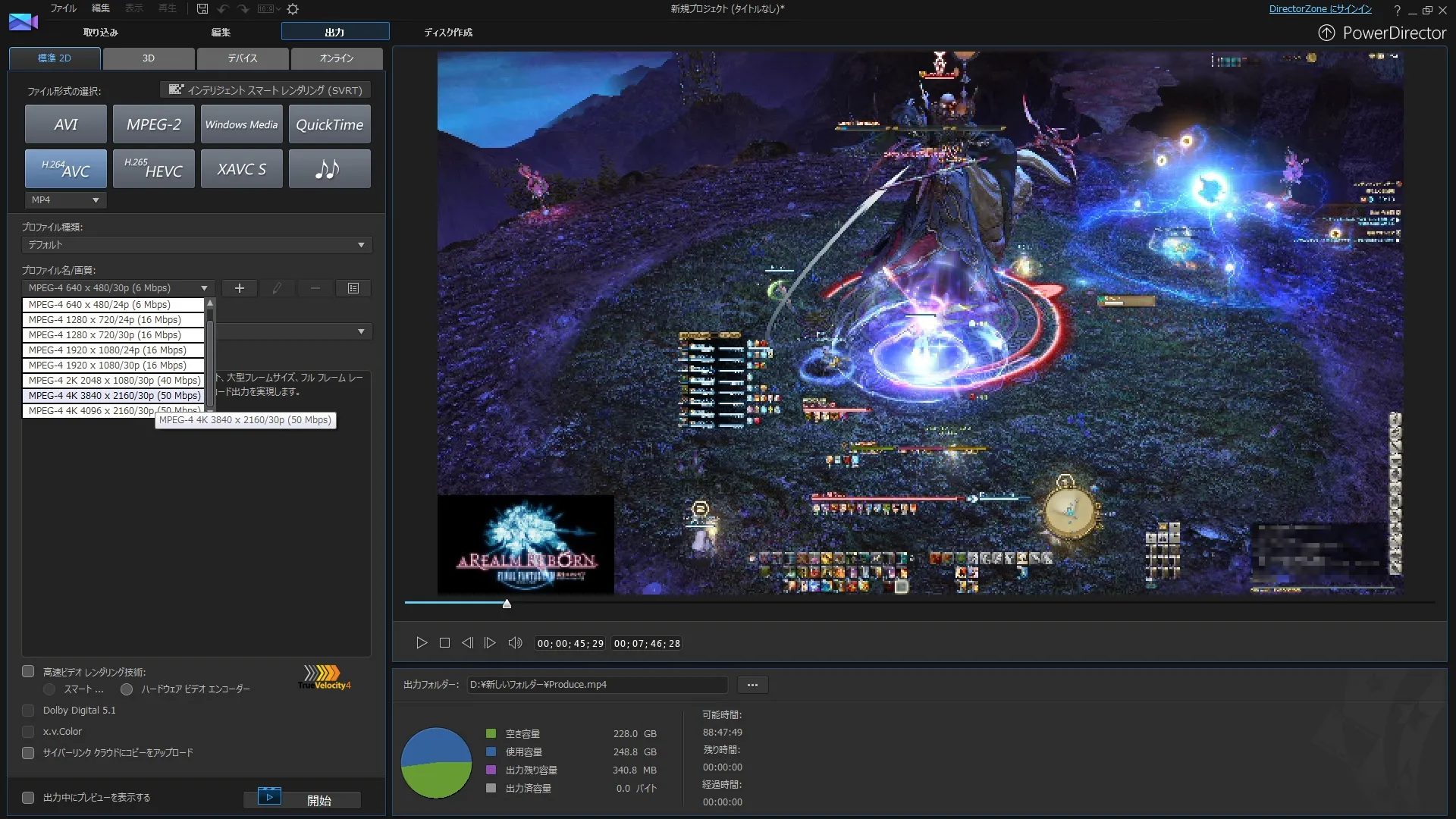Image resolution: width=1456 pixels, height=819 pixels.
Task: Select the H.265 HEVC format button
Action: [x=154, y=168]
